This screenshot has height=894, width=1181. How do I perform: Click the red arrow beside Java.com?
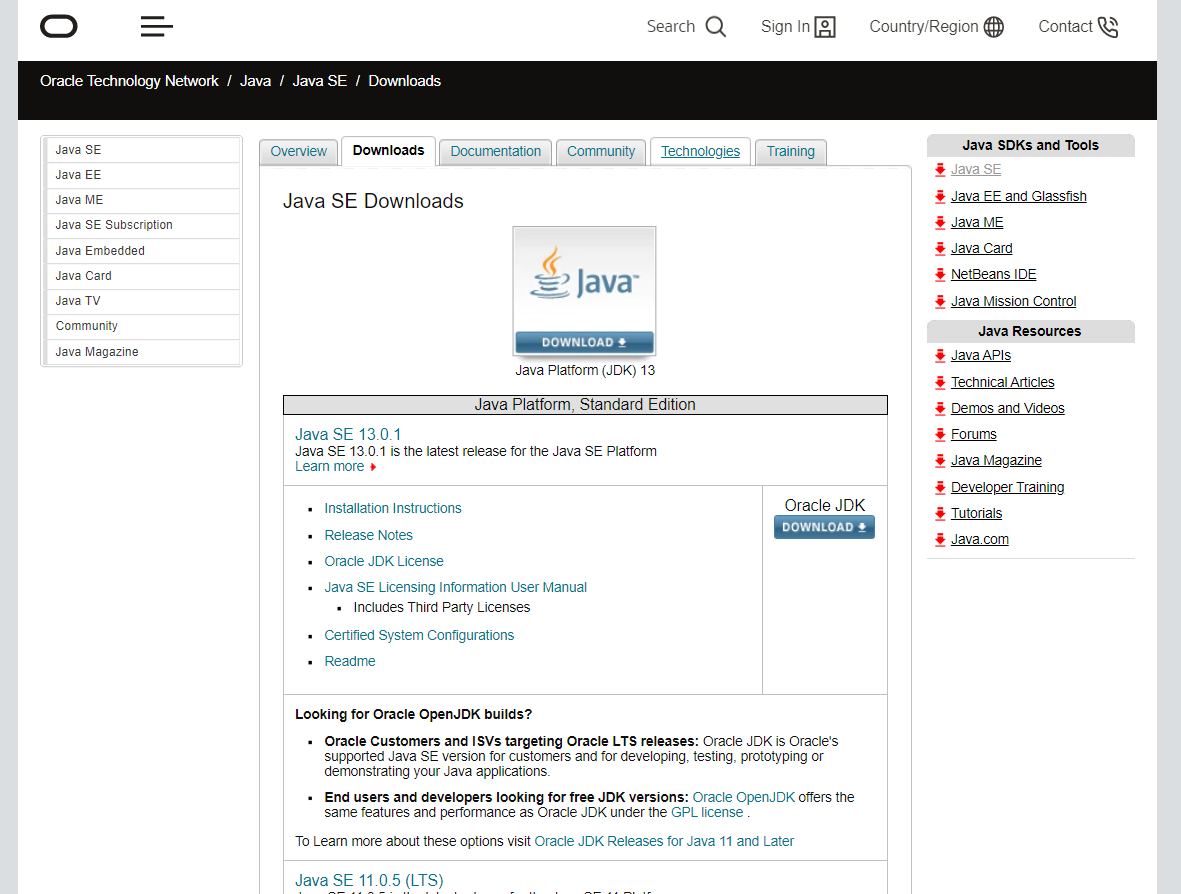pos(940,539)
